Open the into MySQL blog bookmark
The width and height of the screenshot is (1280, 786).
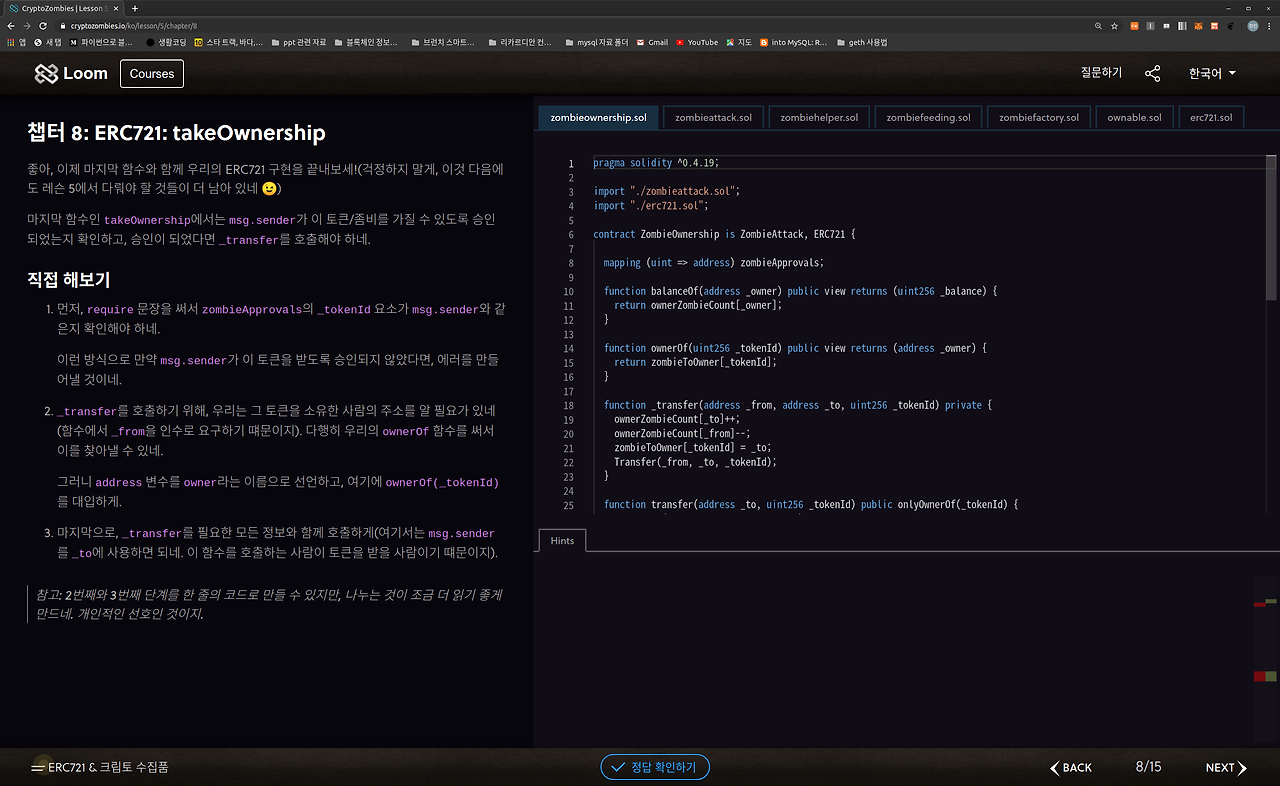pyautogui.click(x=794, y=42)
